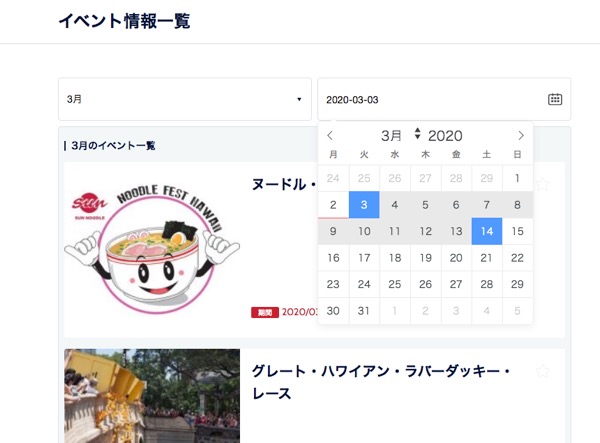Select March 23 in the calendar
Screen dimensions: 600x443
click(x=333, y=284)
